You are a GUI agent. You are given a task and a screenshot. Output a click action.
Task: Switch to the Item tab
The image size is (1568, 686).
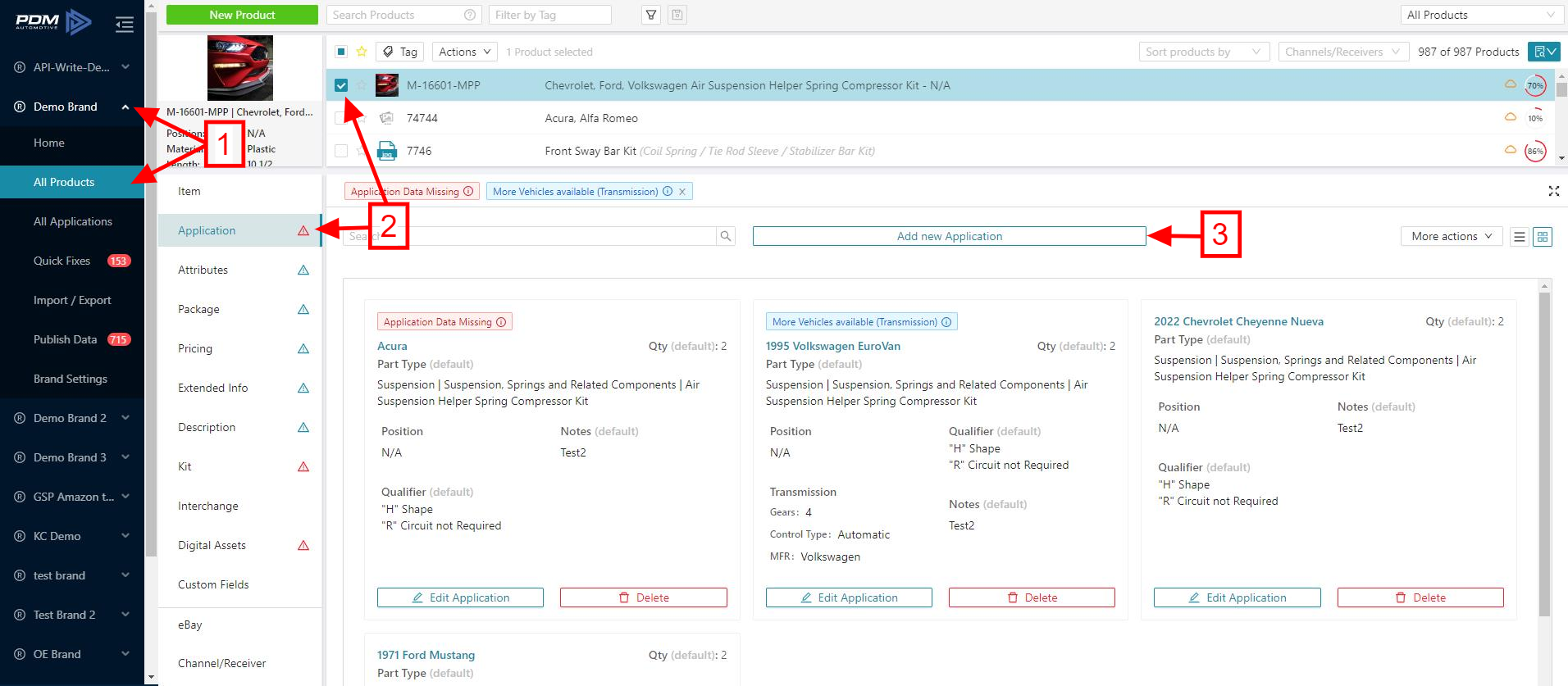point(239,191)
